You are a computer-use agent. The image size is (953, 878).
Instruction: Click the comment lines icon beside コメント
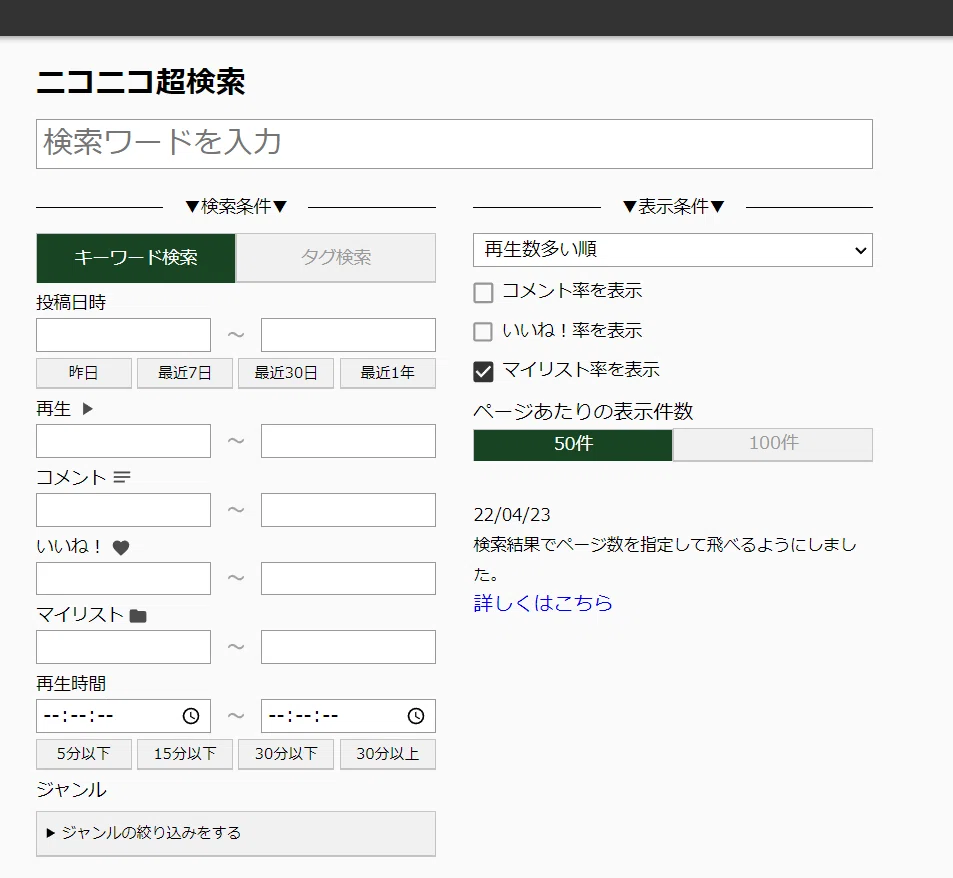coord(122,477)
